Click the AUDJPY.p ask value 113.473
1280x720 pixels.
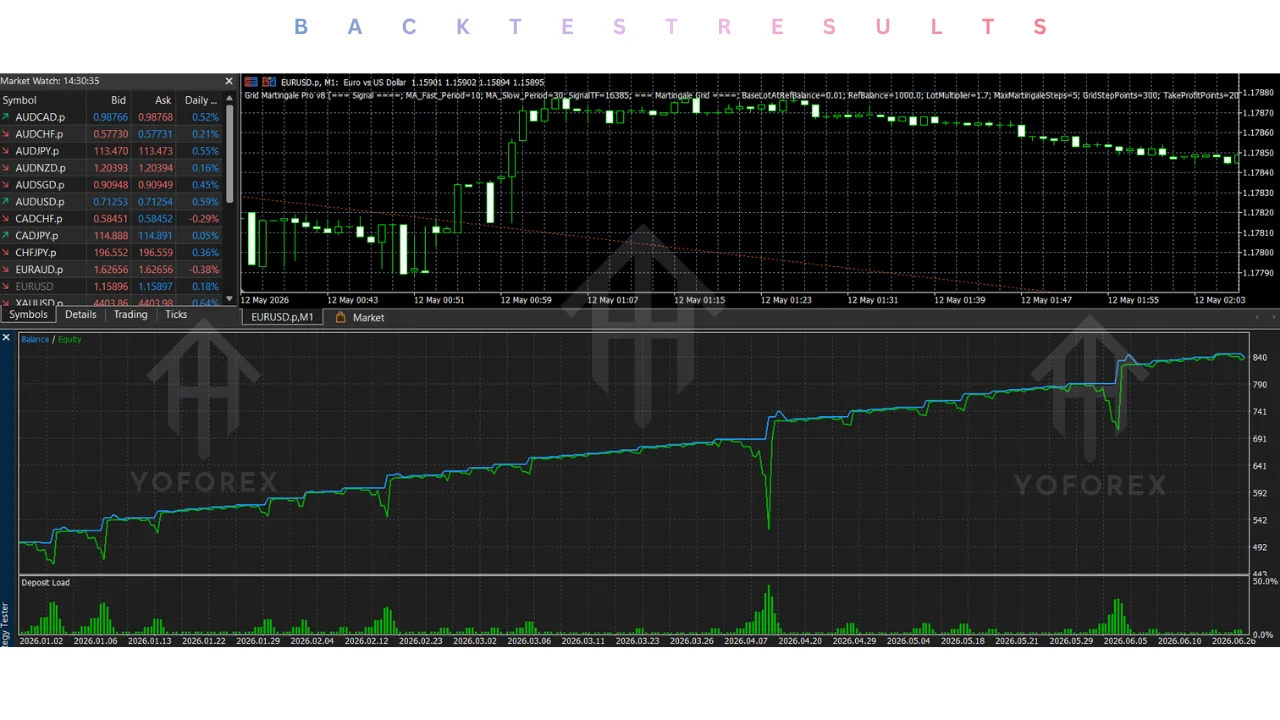pyautogui.click(x=155, y=151)
